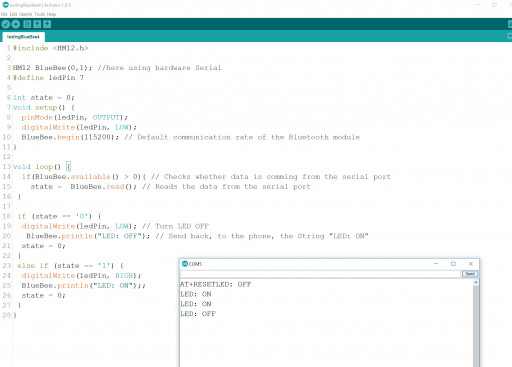Minimize the COM5 serial monitor window
The width and height of the screenshot is (512, 367).
click(436, 264)
